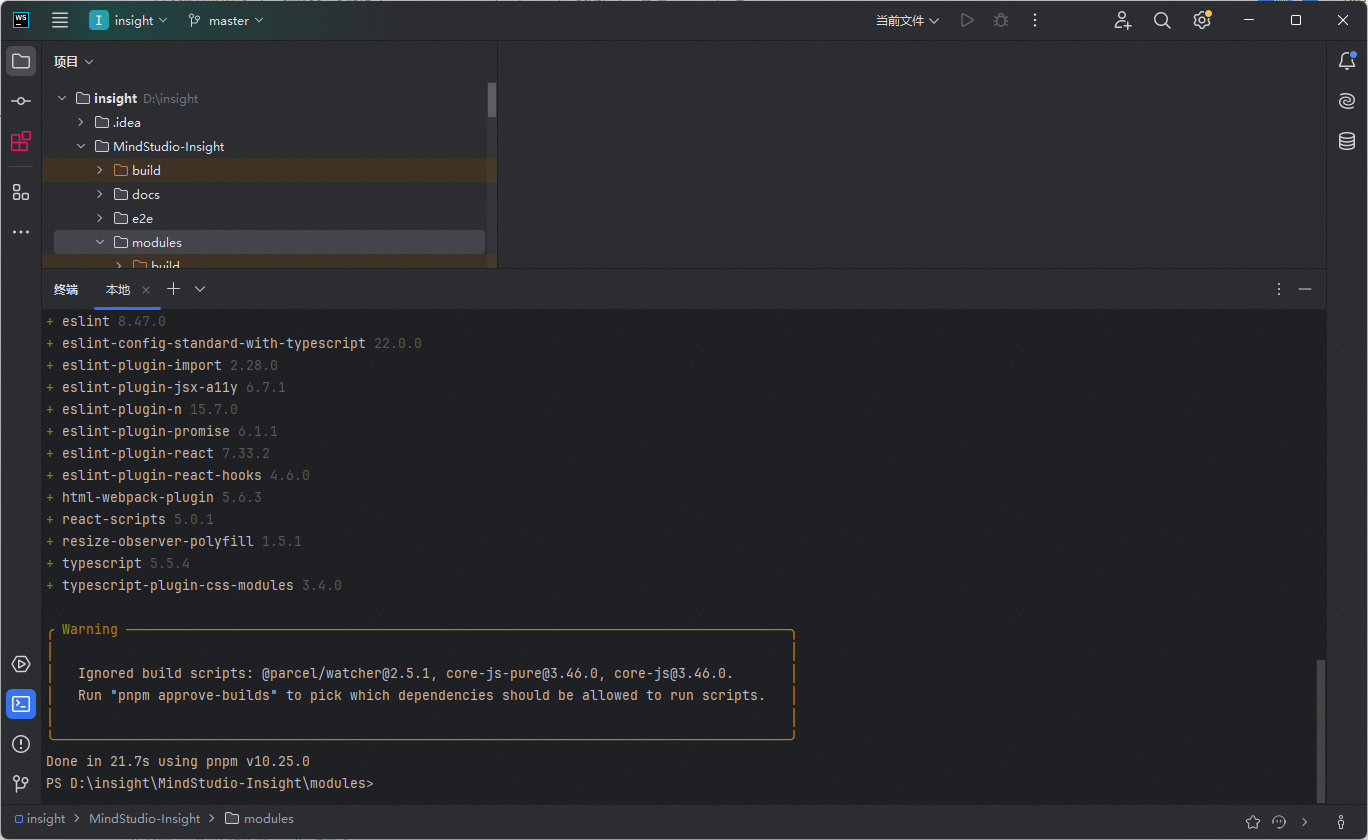Expand the e2e folder arrow
The height and width of the screenshot is (840, 1368).
[100, 218]
